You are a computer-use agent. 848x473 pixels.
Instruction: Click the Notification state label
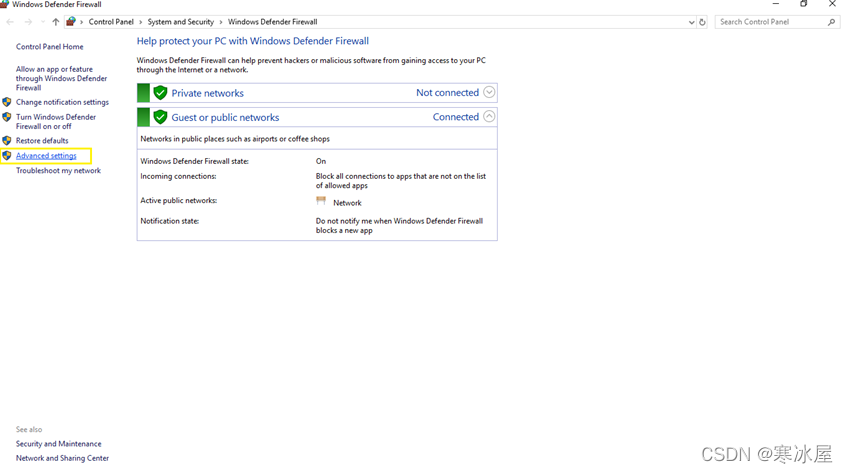click(170, 221)
